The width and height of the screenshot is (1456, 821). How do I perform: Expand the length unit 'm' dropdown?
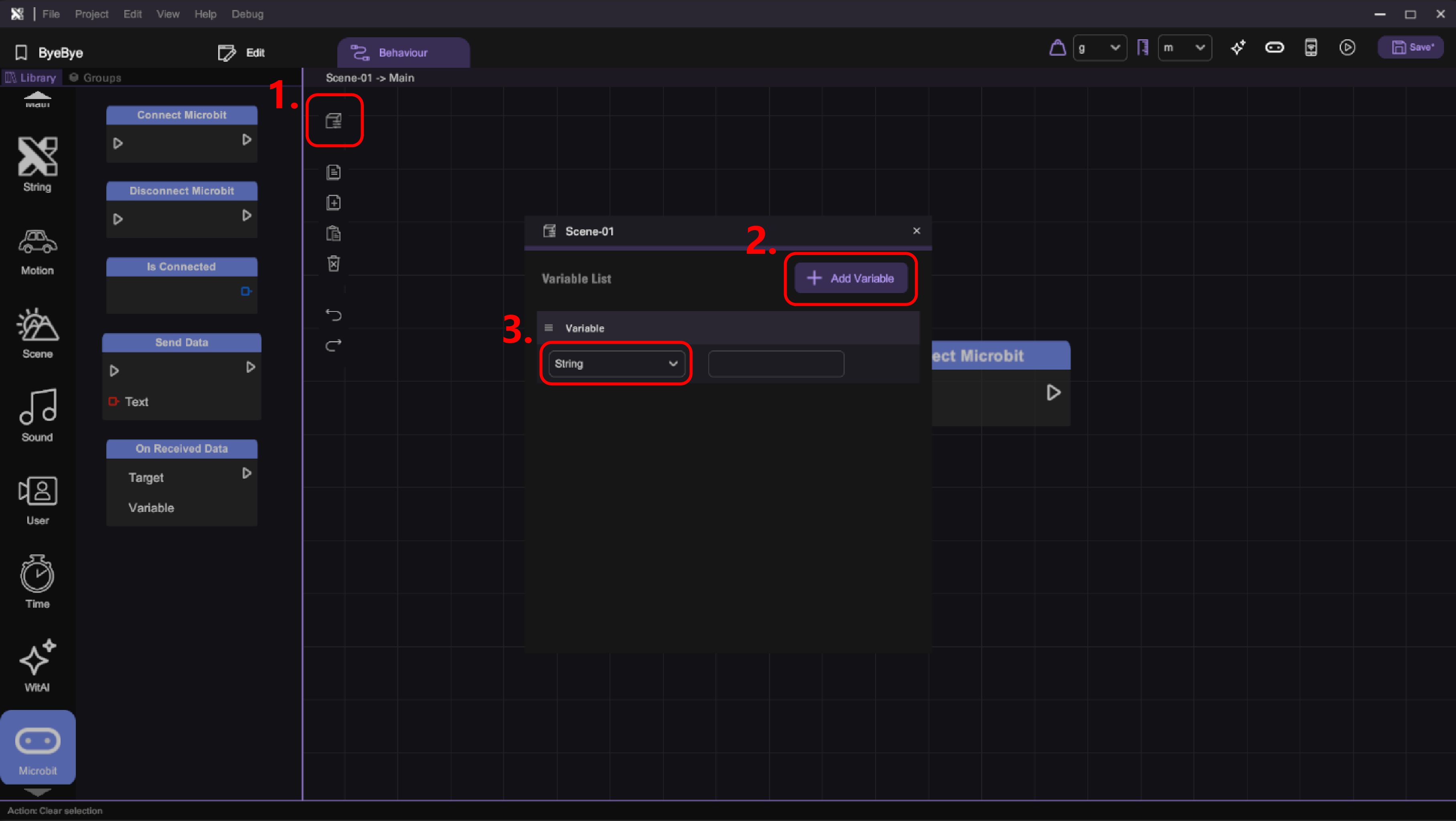pos(1184,47)
